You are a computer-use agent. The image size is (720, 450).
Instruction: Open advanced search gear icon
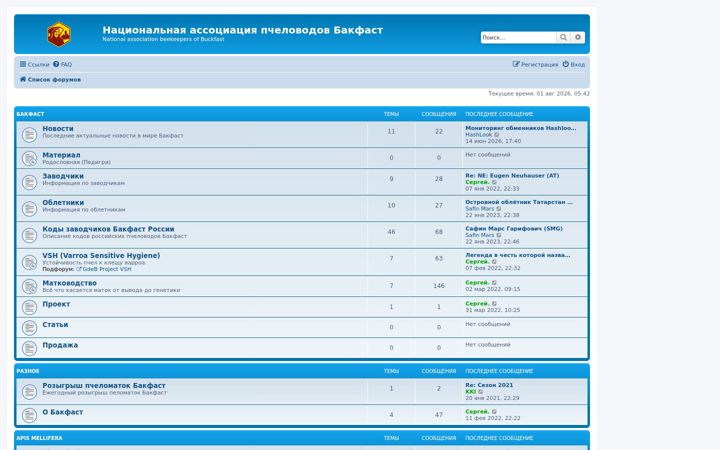[578, 37]
